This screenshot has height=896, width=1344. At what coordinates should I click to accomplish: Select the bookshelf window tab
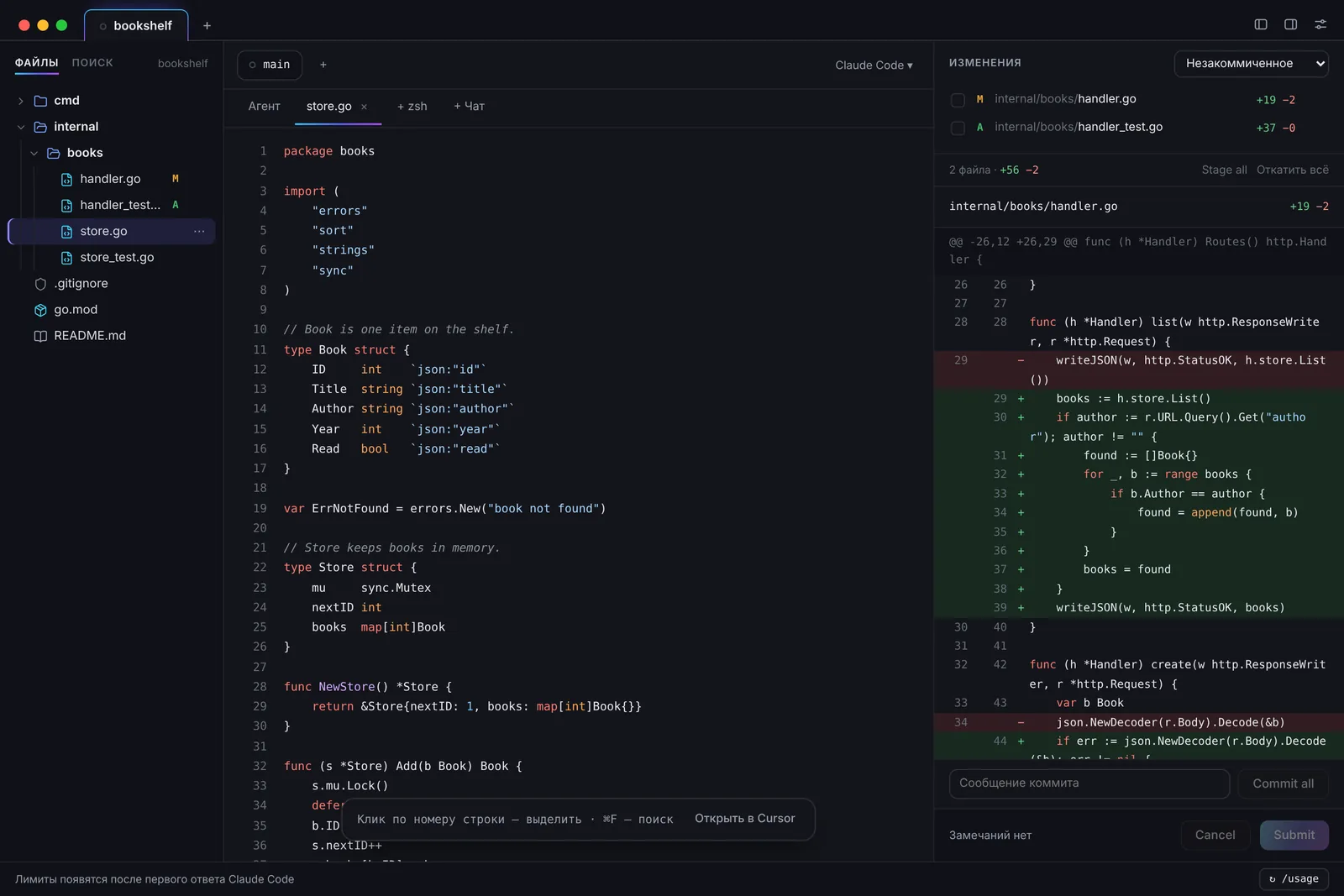click(136, 25)
